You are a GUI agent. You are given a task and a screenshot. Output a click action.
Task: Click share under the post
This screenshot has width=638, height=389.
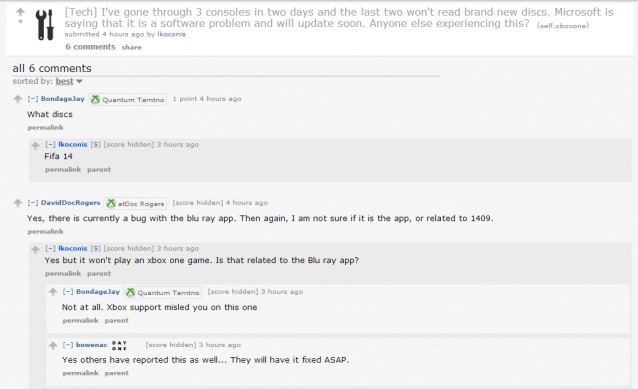[131, 47]
